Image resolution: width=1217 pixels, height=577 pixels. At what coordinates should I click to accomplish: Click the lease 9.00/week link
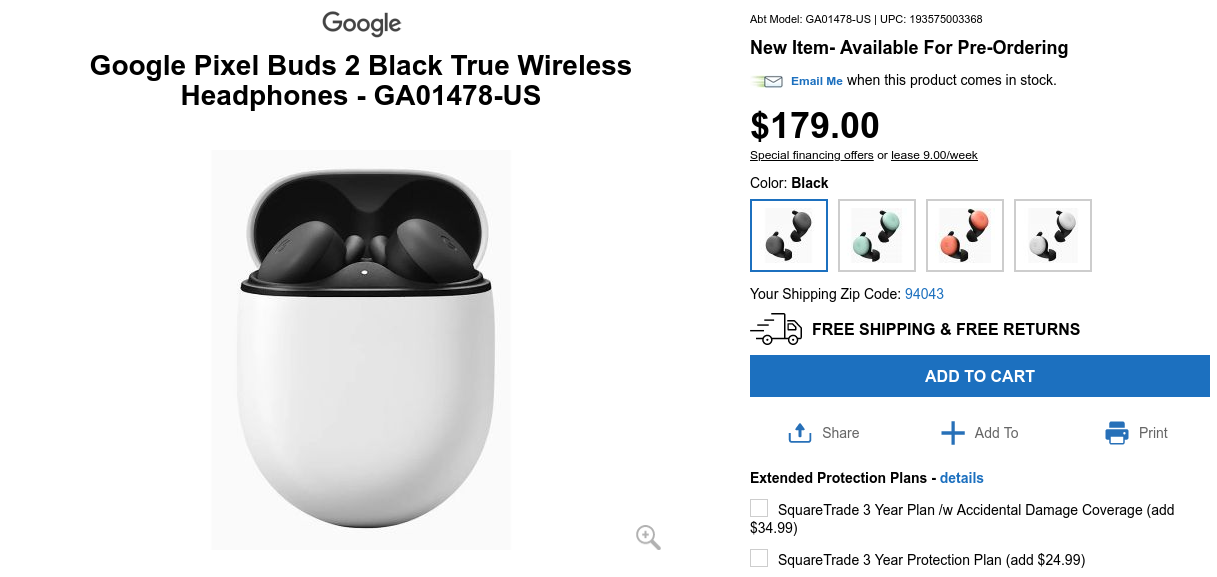point(934,155)
